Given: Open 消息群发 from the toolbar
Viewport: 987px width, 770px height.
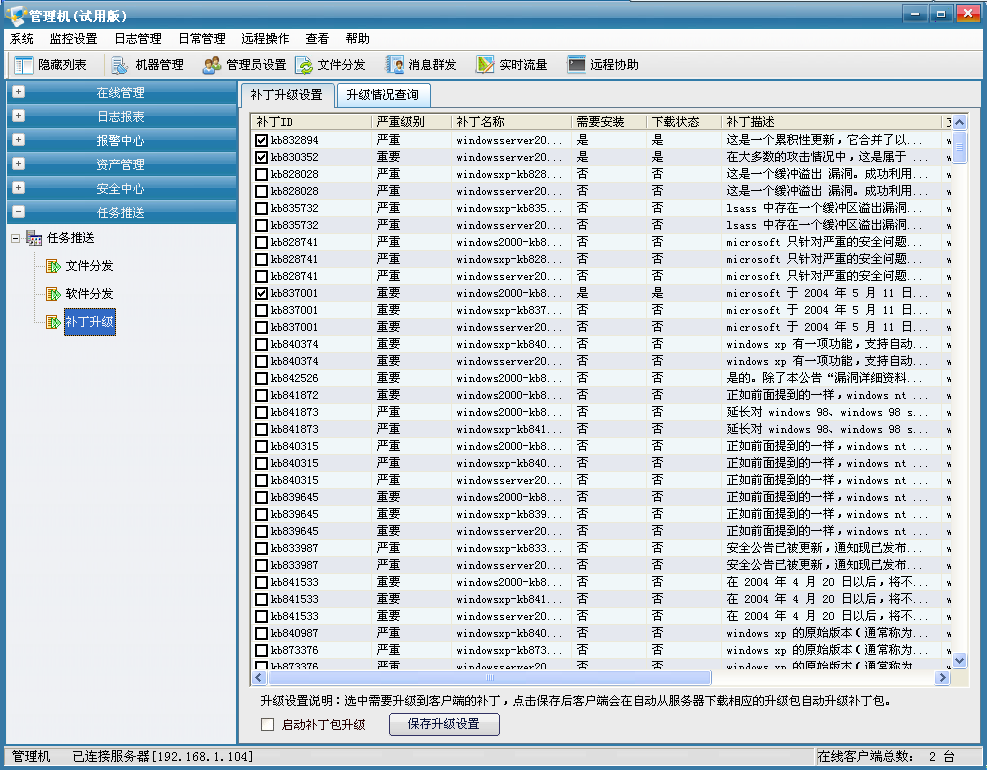Looking at the screenshot, I should click(395, 65).
